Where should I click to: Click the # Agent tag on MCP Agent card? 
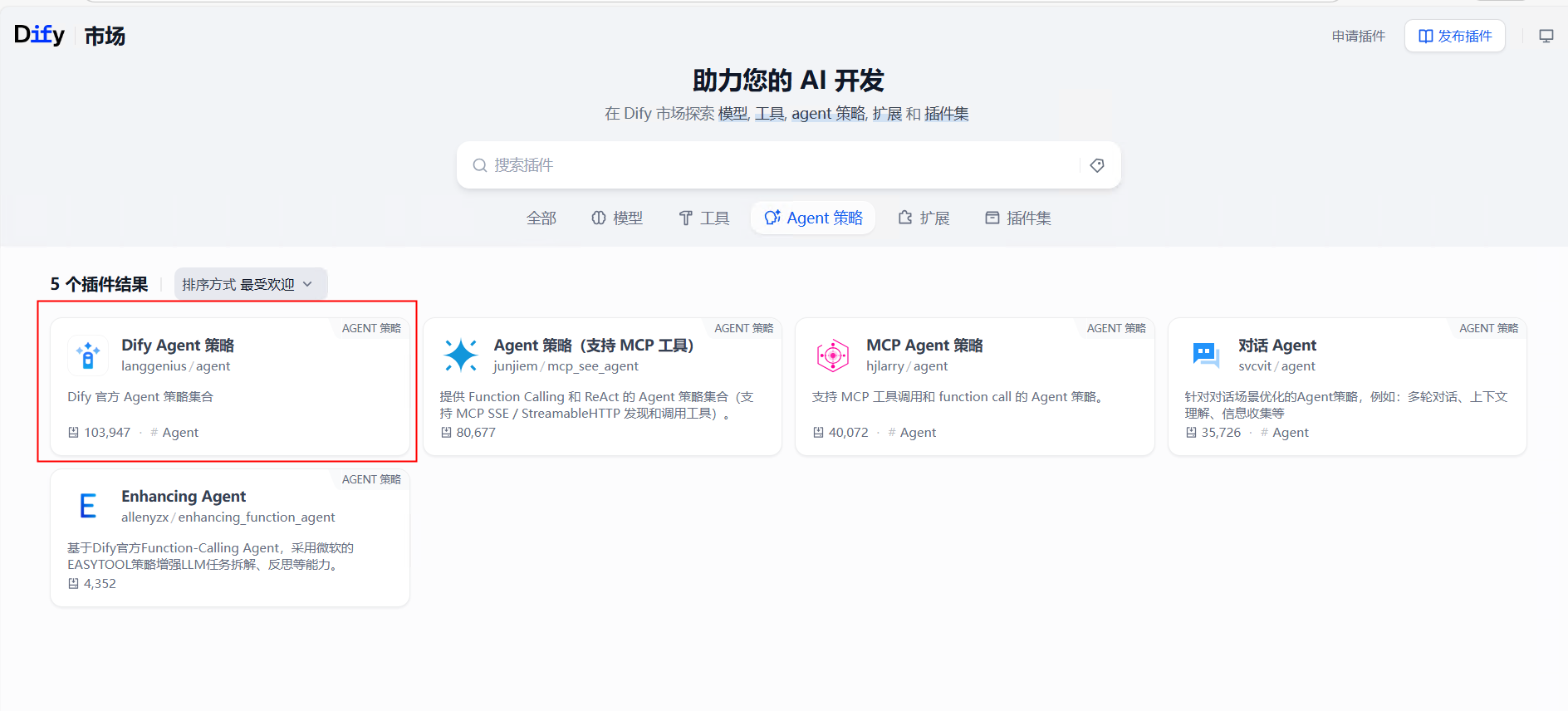pyautogui.click(x=912, y=433)
